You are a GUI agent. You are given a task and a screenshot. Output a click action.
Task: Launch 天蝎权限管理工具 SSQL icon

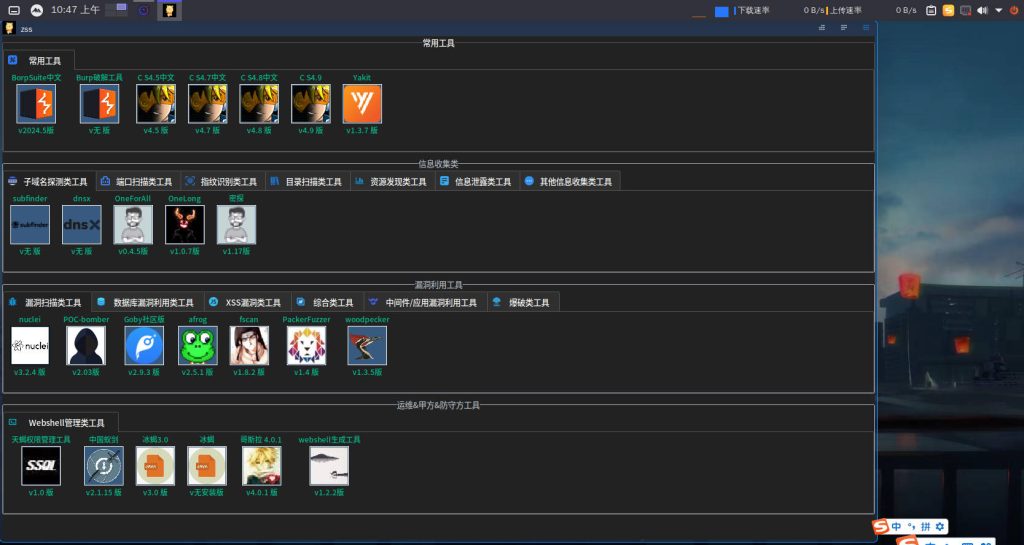(41, 466)
